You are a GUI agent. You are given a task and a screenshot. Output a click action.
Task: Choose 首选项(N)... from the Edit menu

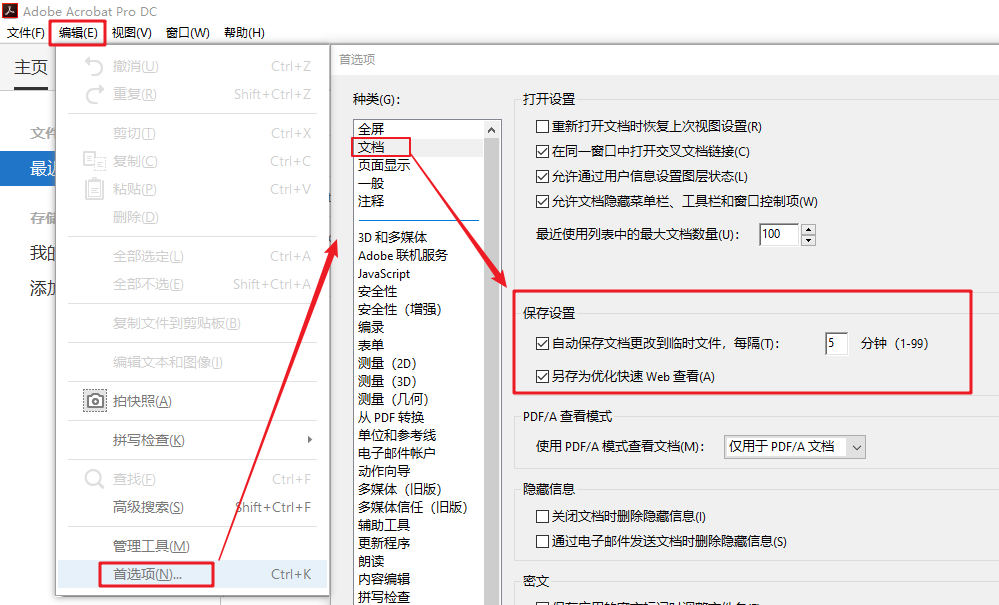pos(192,574)
